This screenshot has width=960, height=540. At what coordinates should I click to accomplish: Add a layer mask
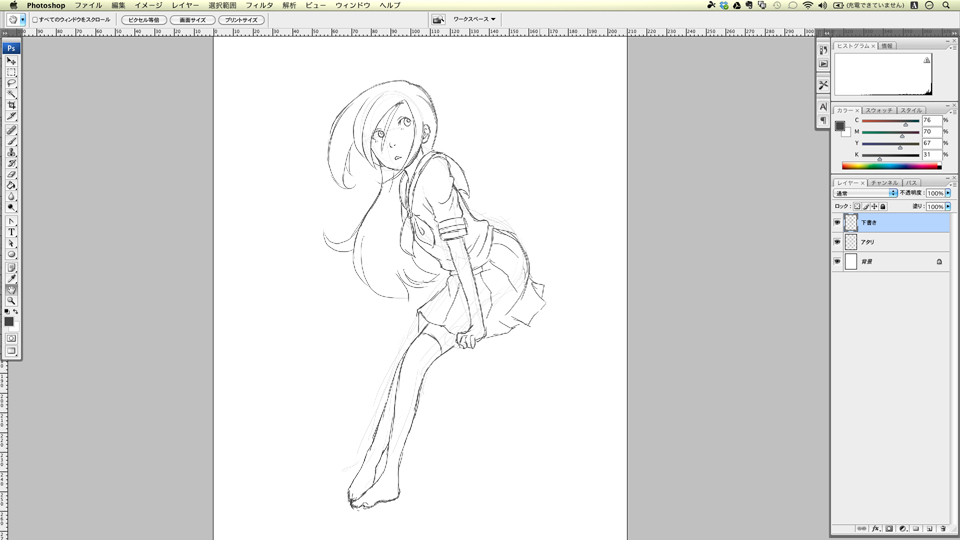tap(889, 528)
